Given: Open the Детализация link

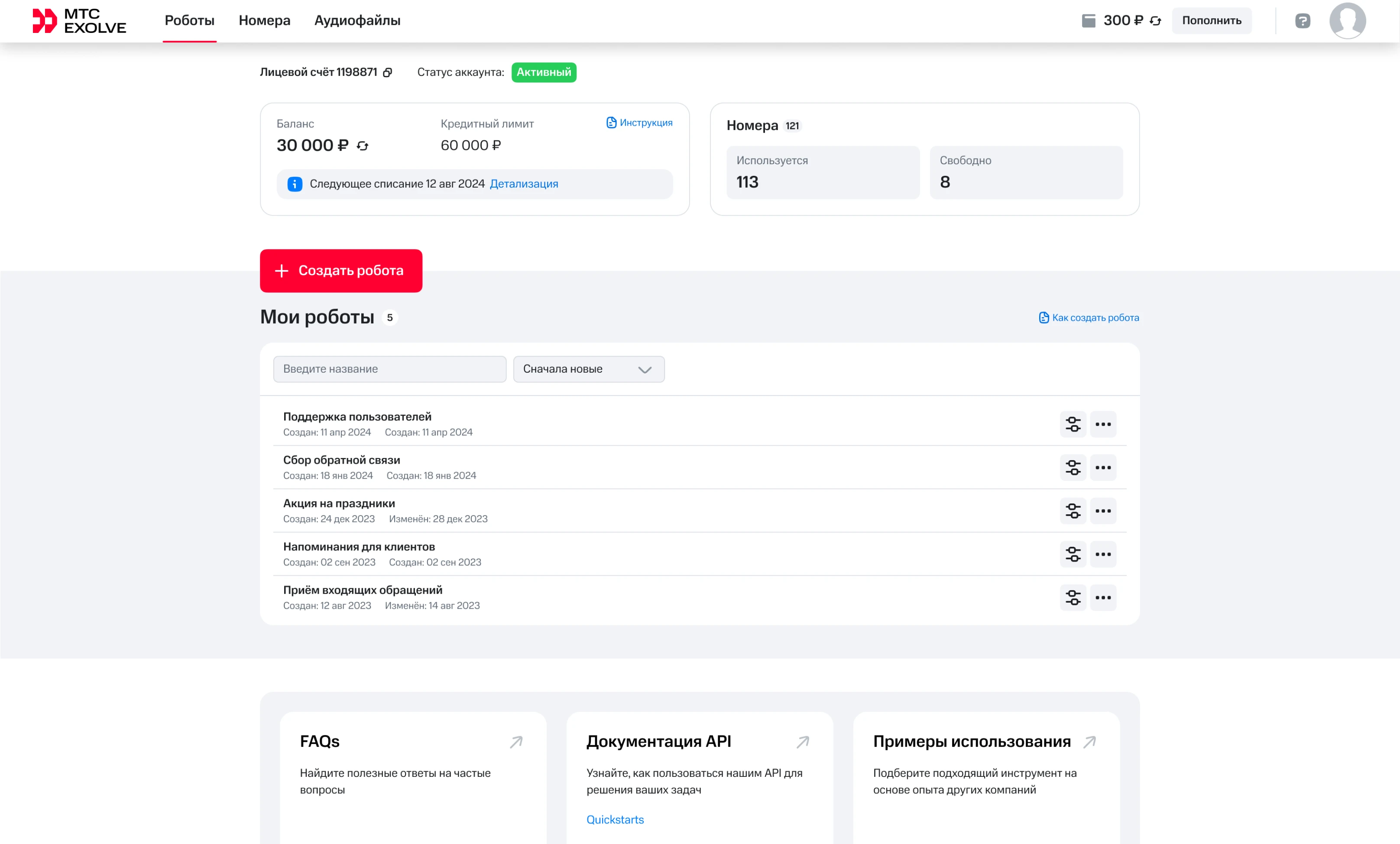Looking at the screenshot, I should 524,184.
